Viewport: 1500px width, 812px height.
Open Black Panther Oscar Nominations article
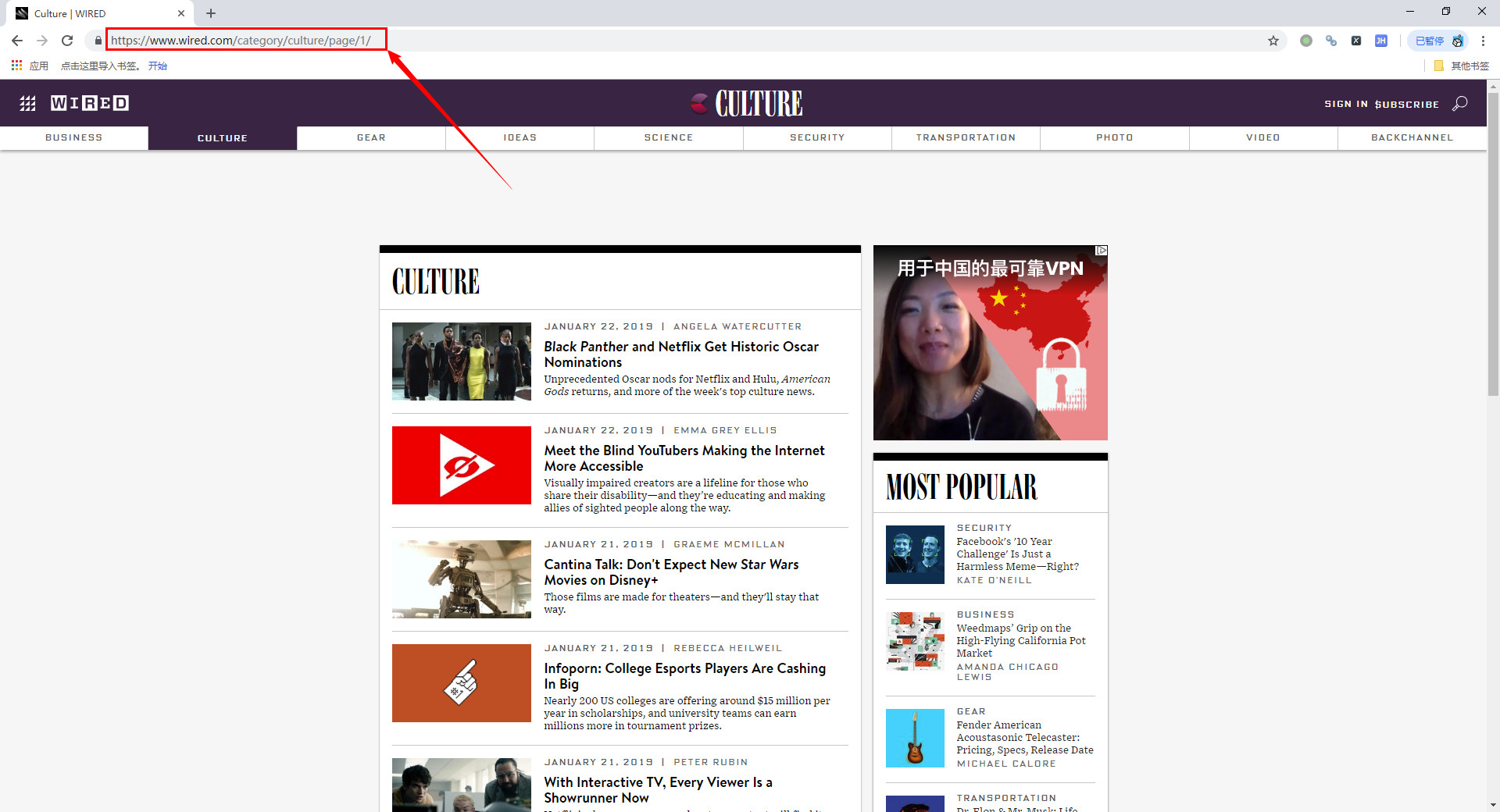[681, 354]
